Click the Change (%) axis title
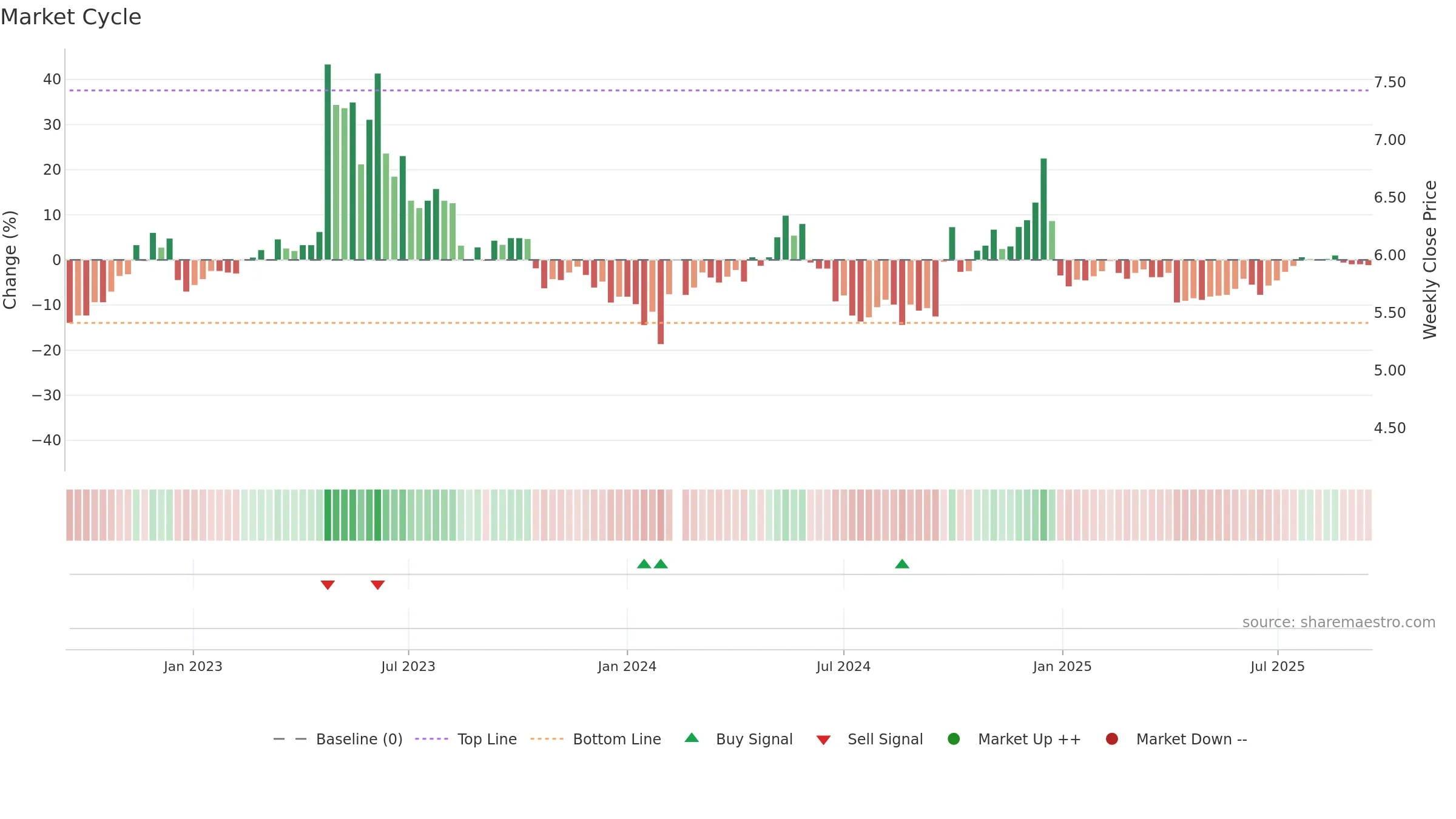1456x819 pixels. point(10,260)
